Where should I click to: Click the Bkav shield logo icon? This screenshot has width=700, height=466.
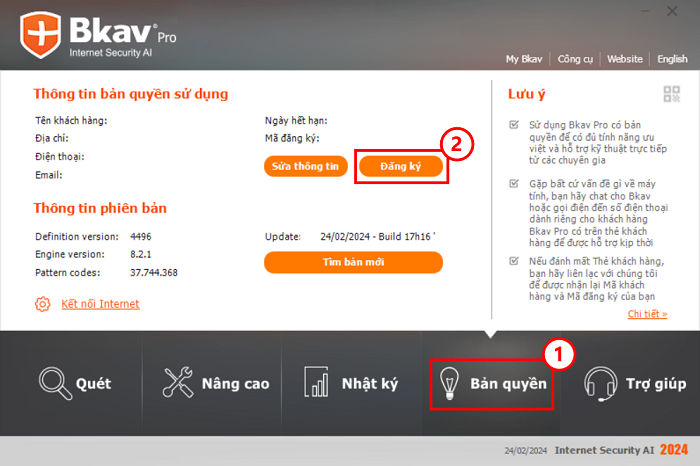tap(40, 35)
